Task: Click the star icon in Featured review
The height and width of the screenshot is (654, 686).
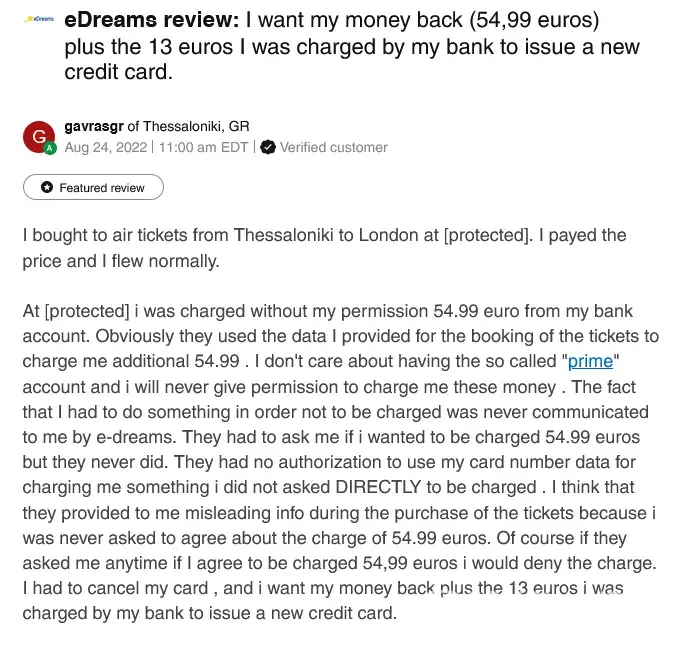Action: click(x=46, y=187)
